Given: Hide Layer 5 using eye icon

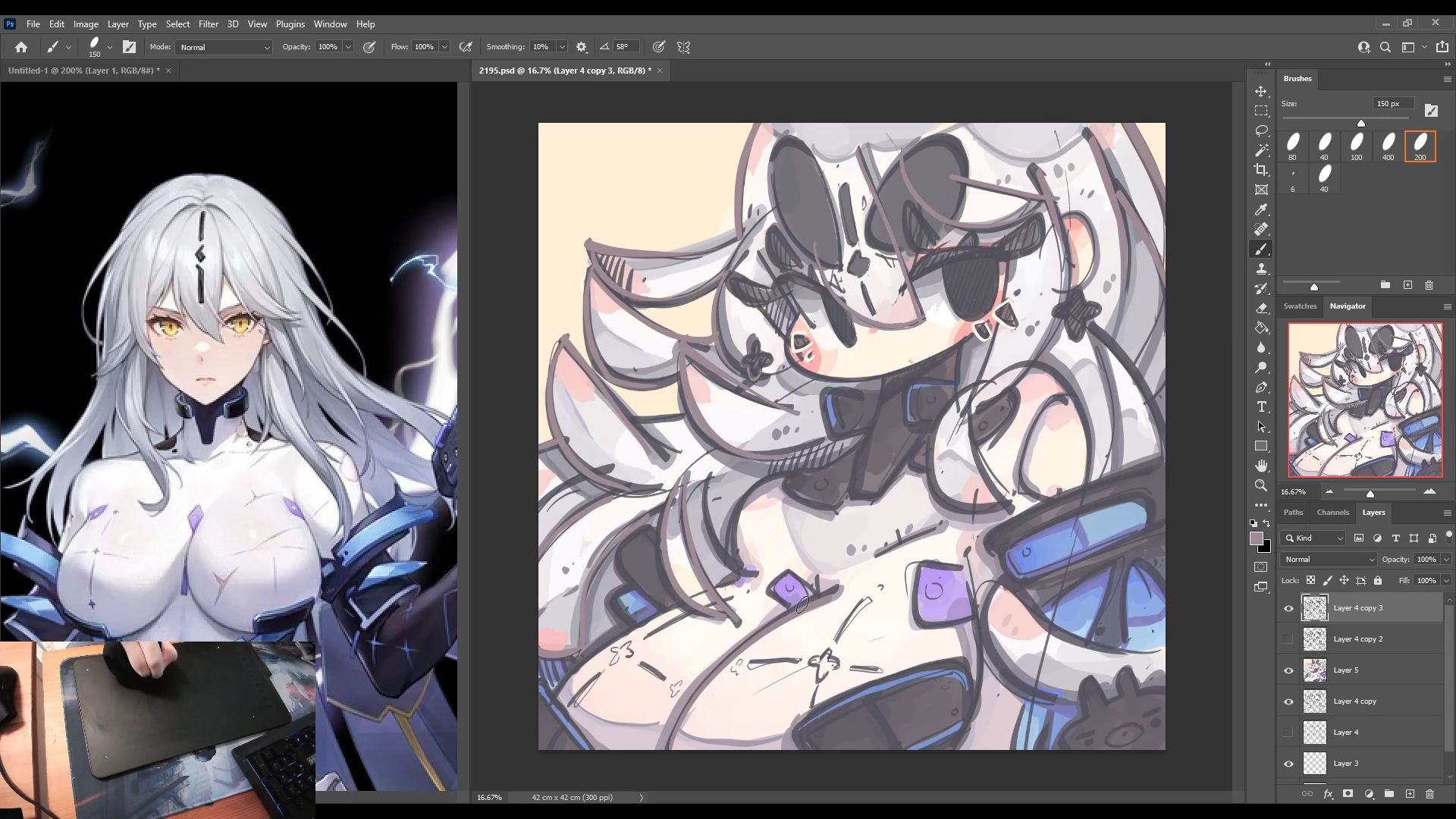Looking at the screenshot, I should pos(1288,670).
